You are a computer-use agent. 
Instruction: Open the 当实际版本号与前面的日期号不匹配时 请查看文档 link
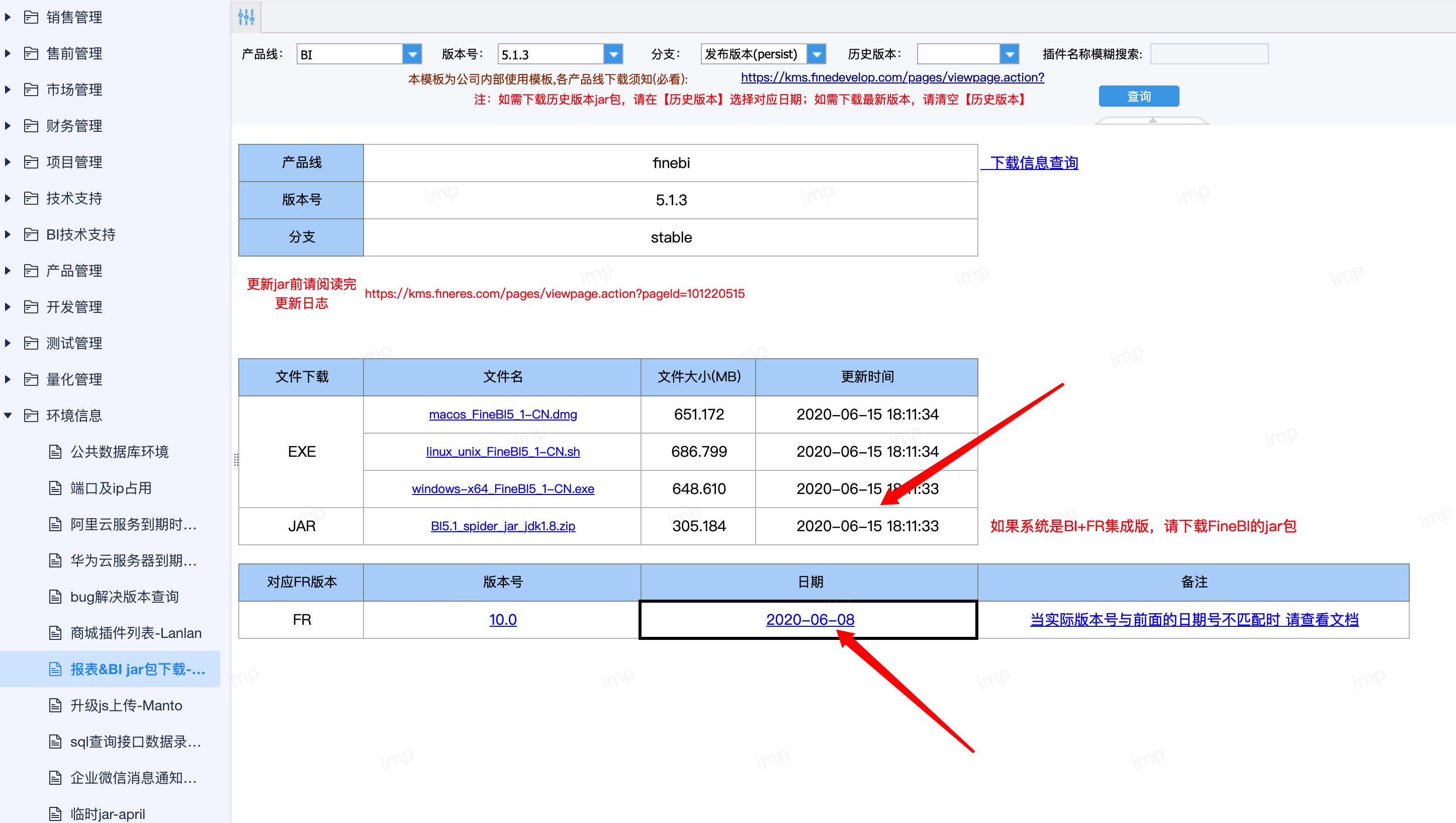(1194, 619)
